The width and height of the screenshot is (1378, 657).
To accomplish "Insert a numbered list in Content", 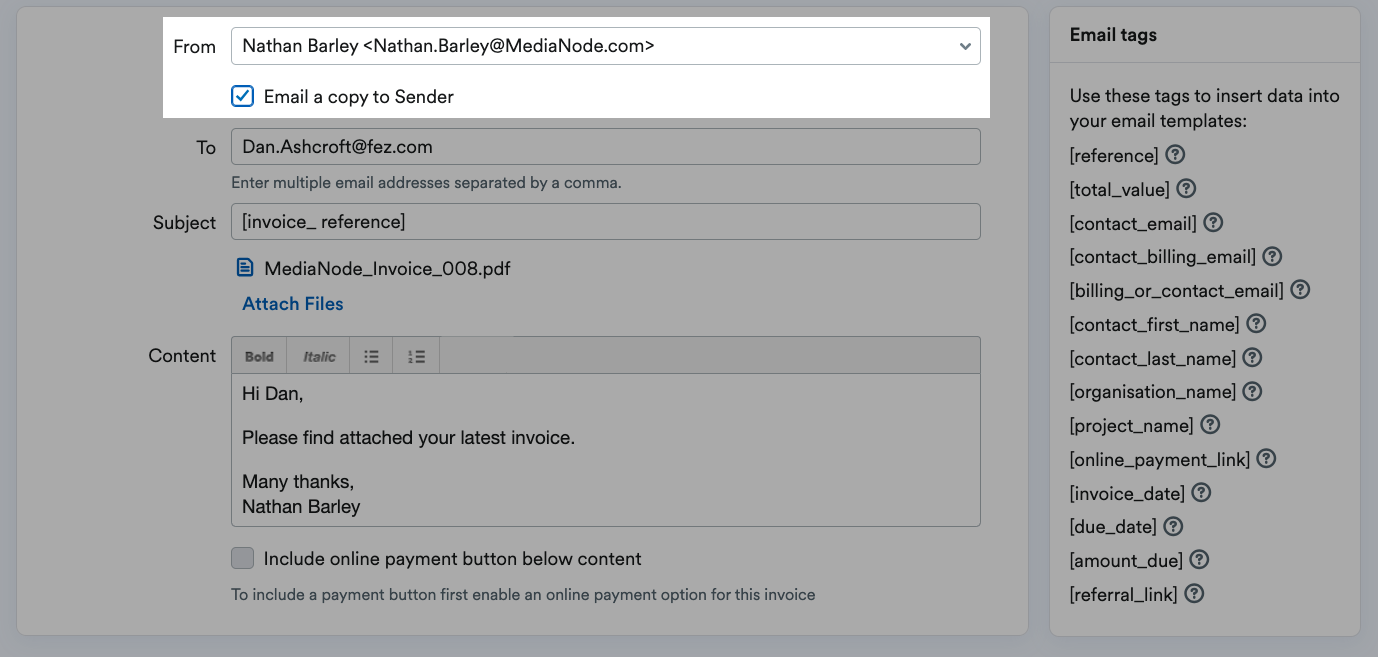I will 417,356.
